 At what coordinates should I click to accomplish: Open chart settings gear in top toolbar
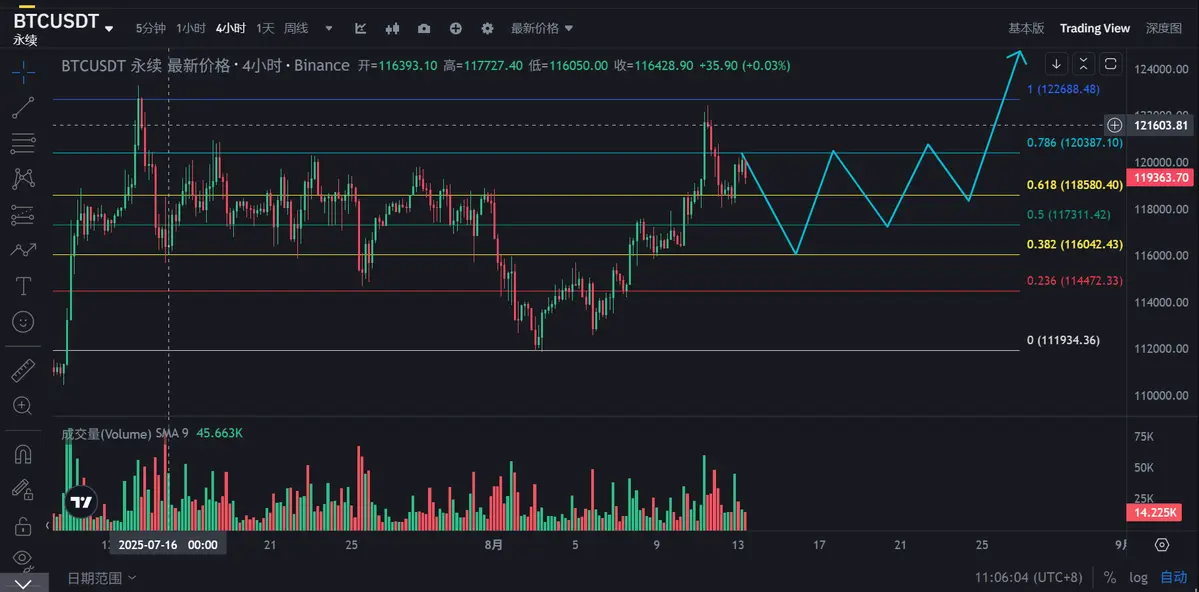pyautogui.click(x=487, y=28)
